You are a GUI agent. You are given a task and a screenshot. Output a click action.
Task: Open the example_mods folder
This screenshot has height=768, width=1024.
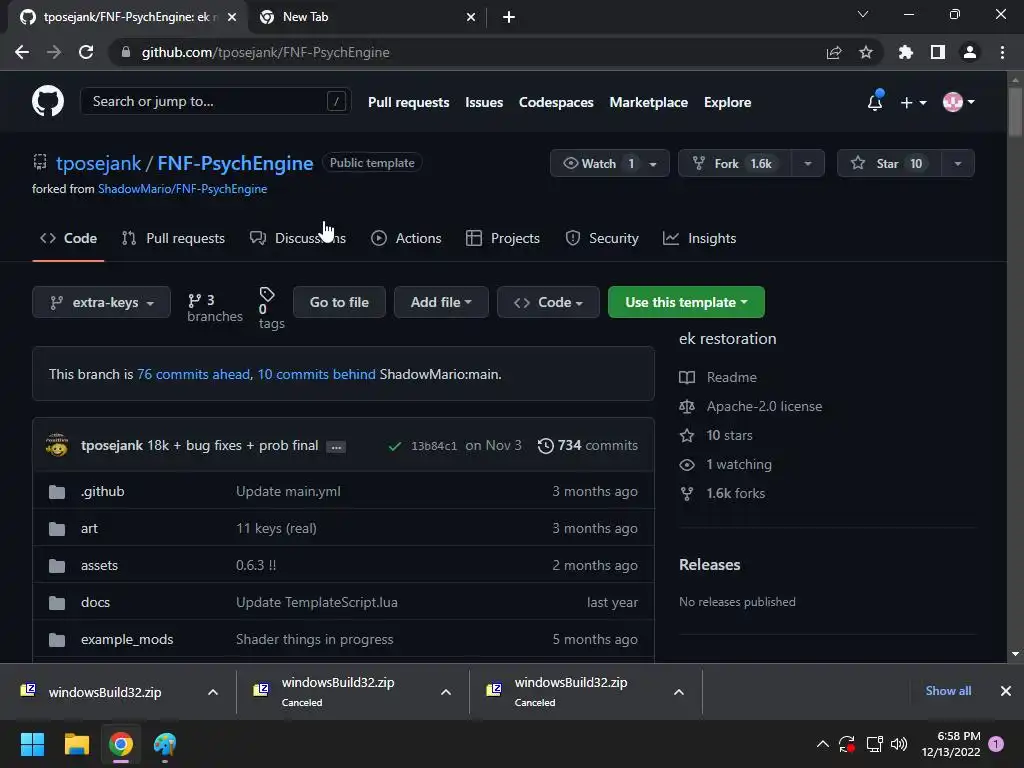pyautogui.click(x=127, y=639)
